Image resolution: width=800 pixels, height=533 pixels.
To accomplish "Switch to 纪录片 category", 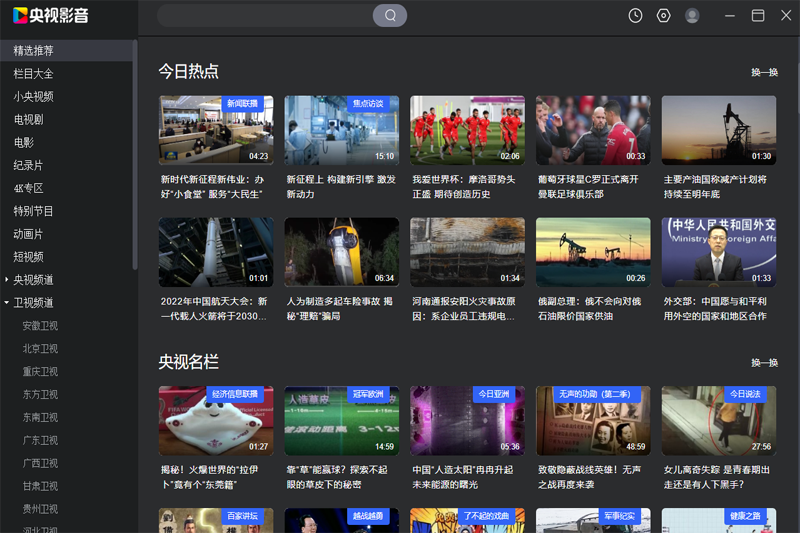I will [28, 165].
